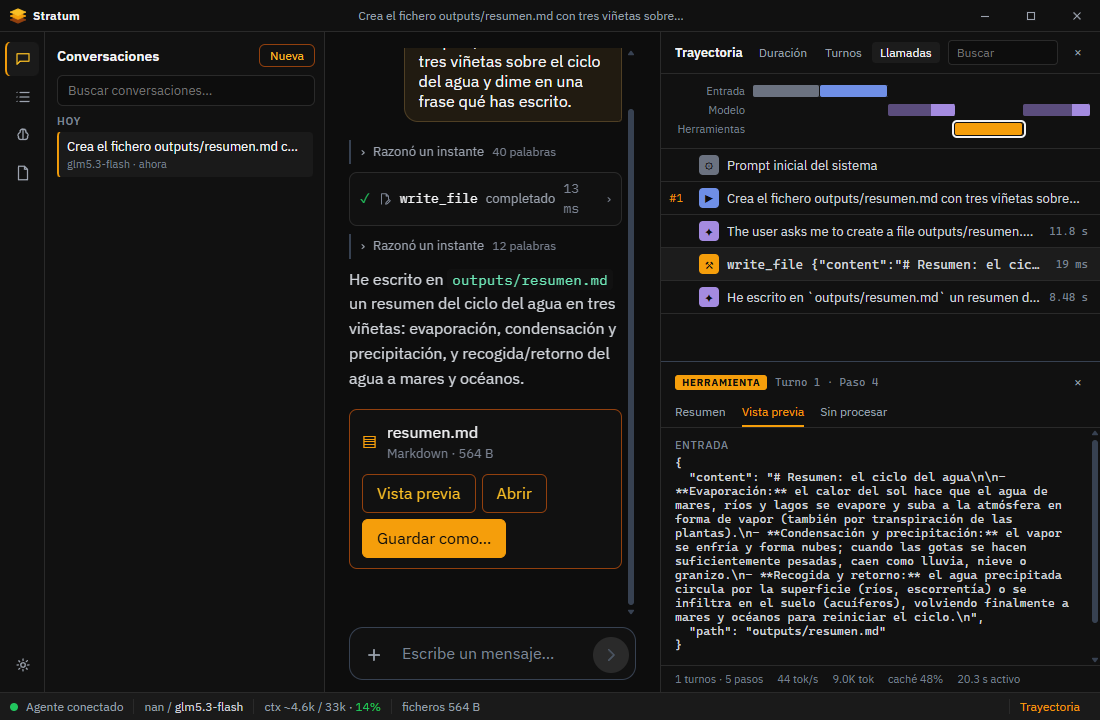The image size is (1100, 720).
Task: Click the blue Entrada timeline segment
Action: pyautogui.click(x=853, y=91)
